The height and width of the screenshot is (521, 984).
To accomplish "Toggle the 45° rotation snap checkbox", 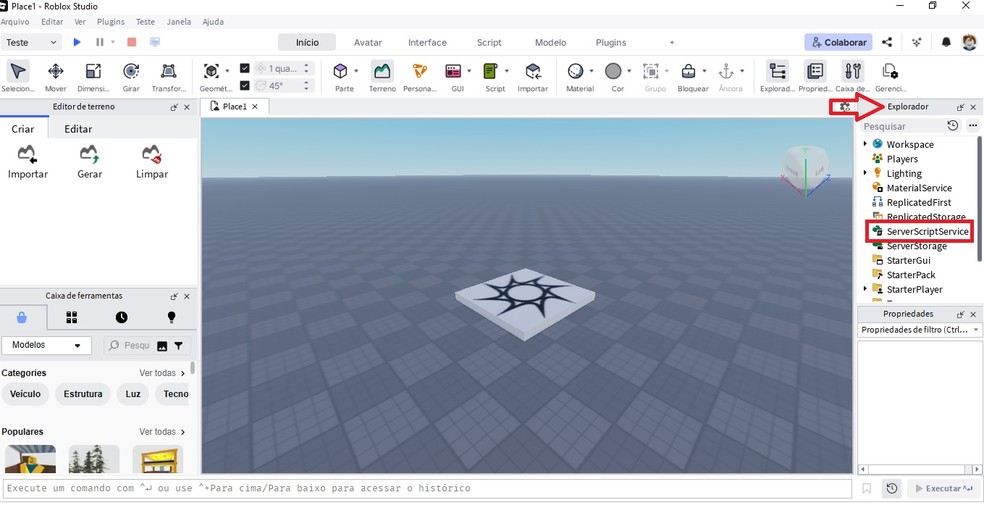I will pyautogui.click(x=245, y=85).
